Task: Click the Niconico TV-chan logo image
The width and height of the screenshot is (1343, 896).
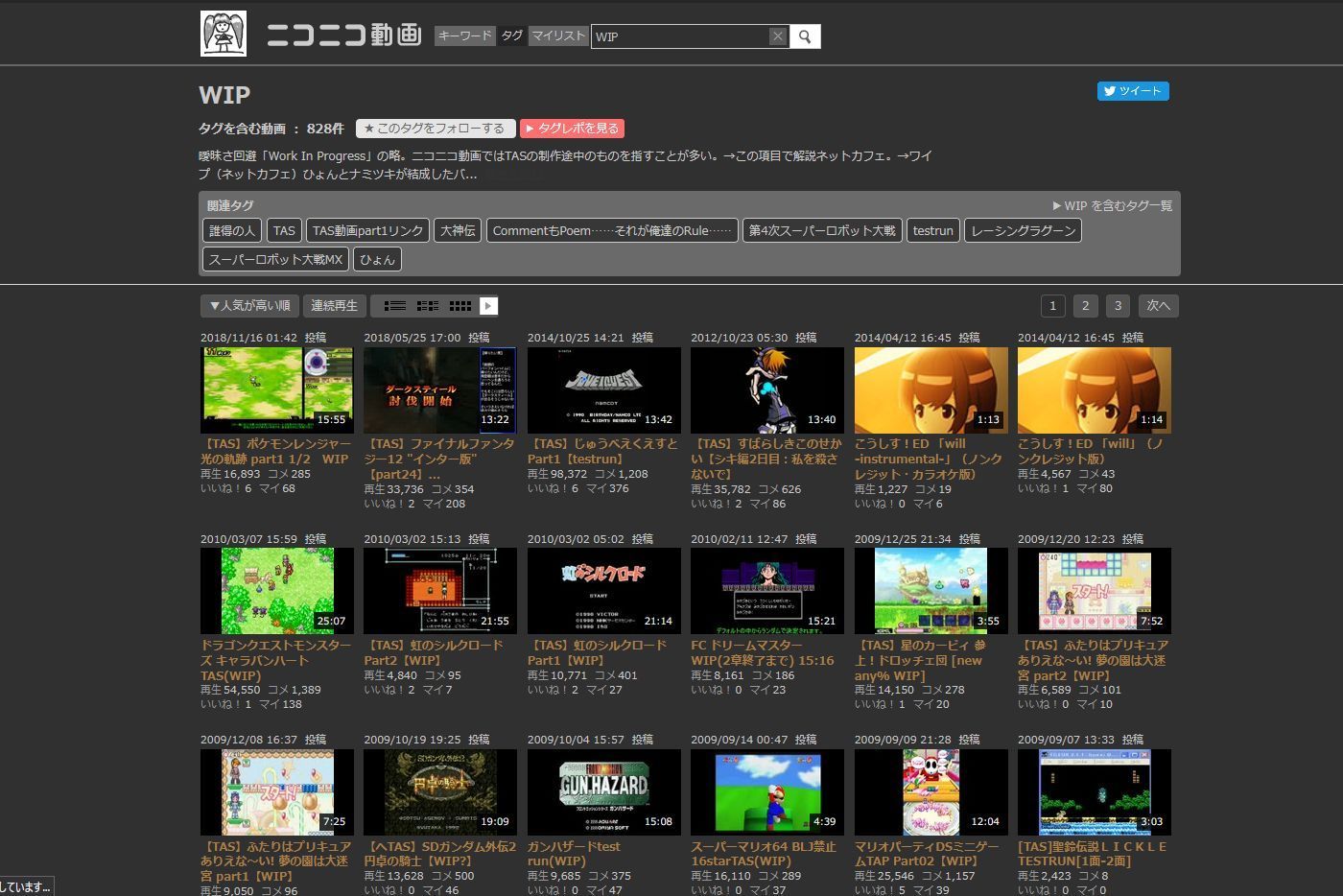Action: (x=224, y=34)
